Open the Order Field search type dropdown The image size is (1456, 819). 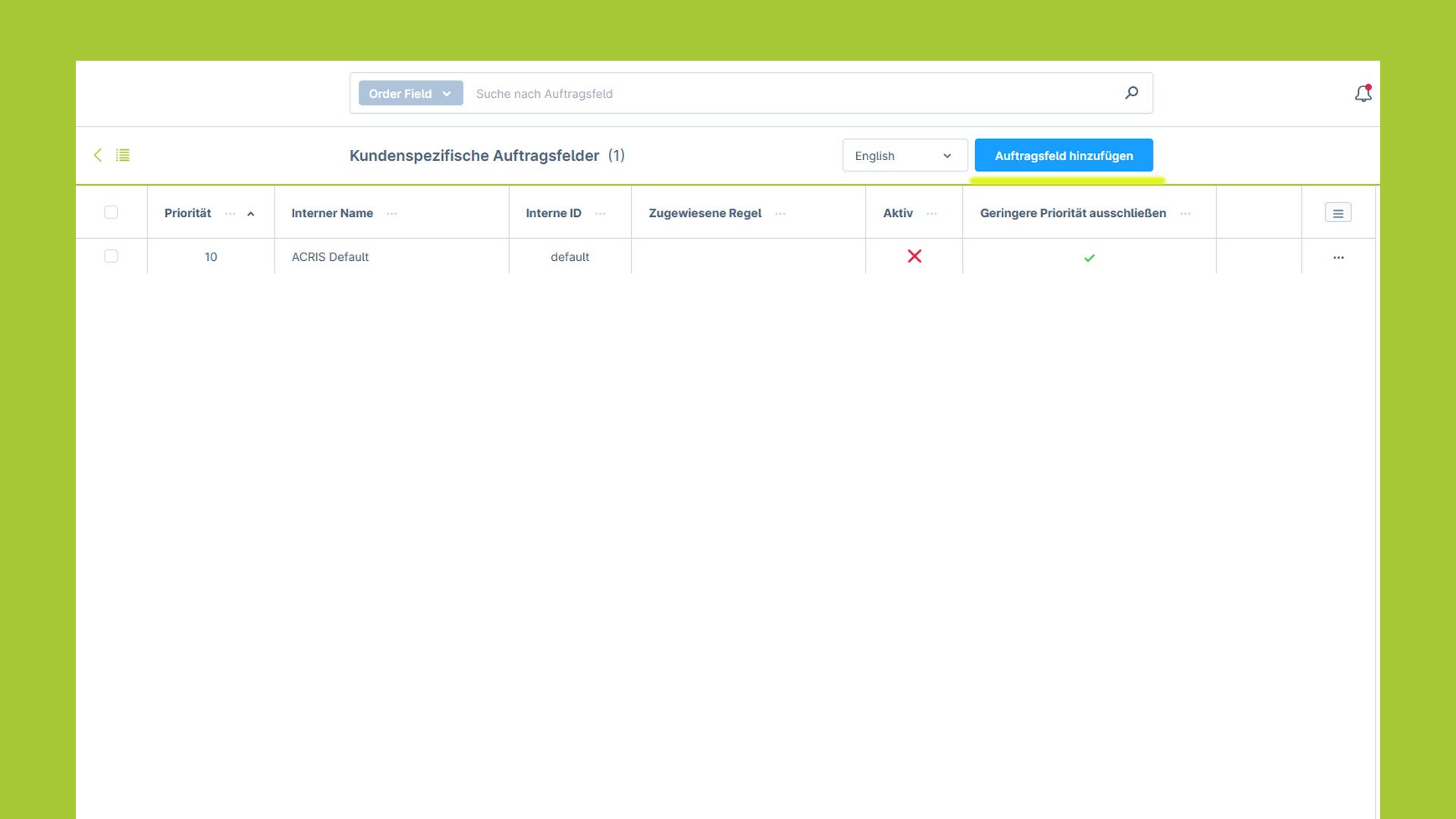410,93
